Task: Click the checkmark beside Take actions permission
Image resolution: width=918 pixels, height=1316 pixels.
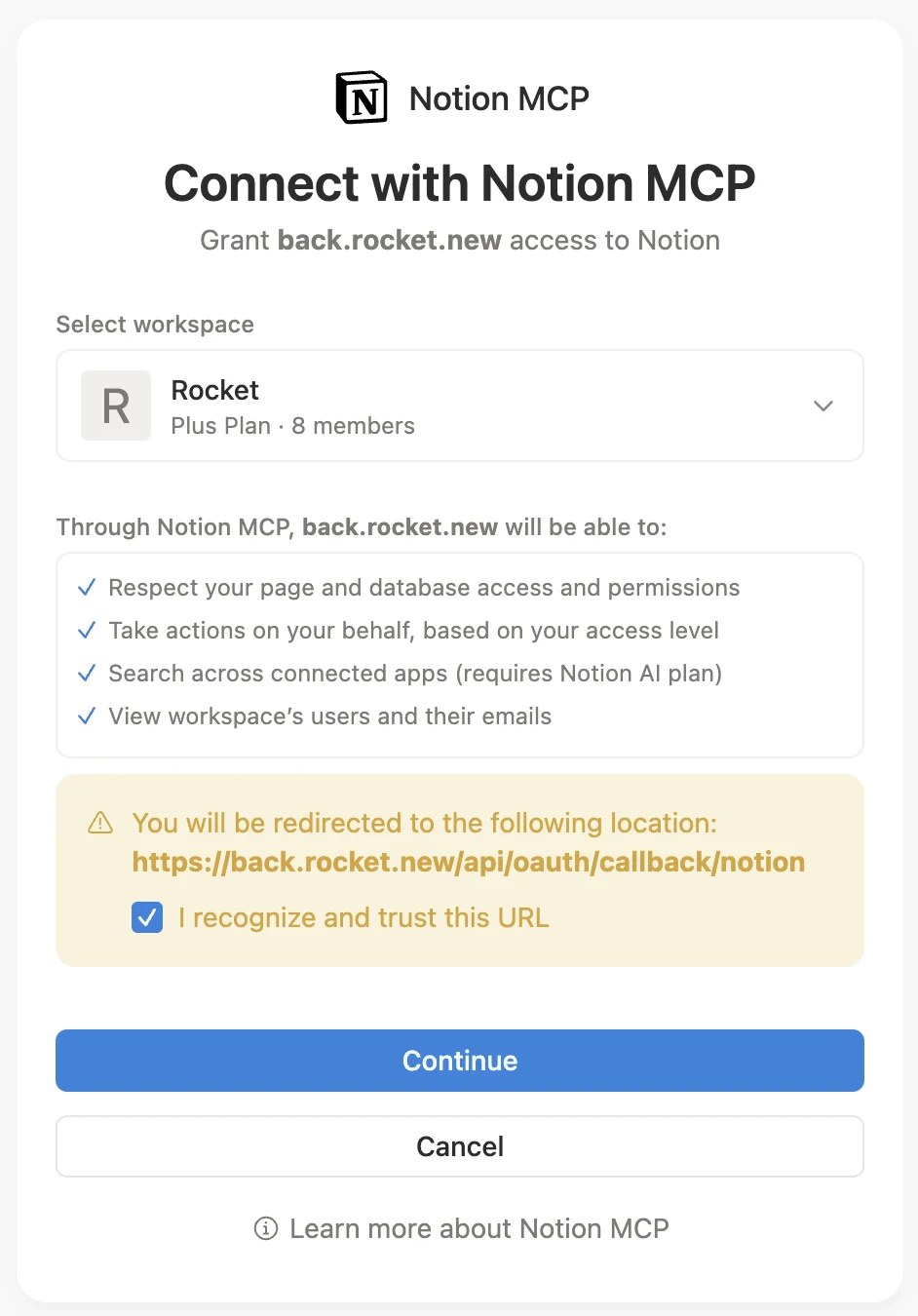Action: (86, 630)
